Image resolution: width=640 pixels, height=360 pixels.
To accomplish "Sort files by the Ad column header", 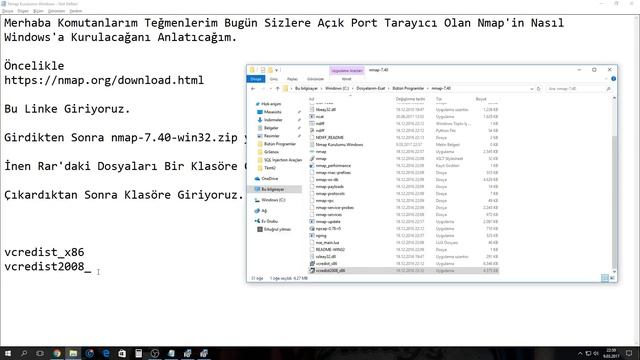I will pos(311,99).
